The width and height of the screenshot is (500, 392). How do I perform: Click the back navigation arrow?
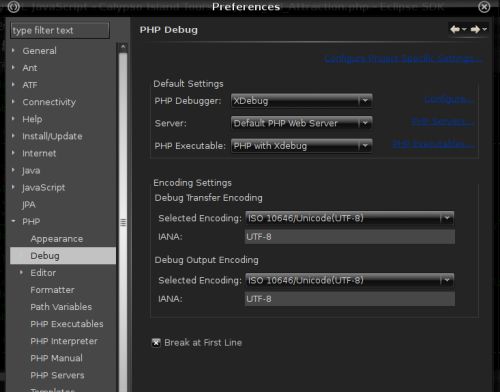click(455, 30)
